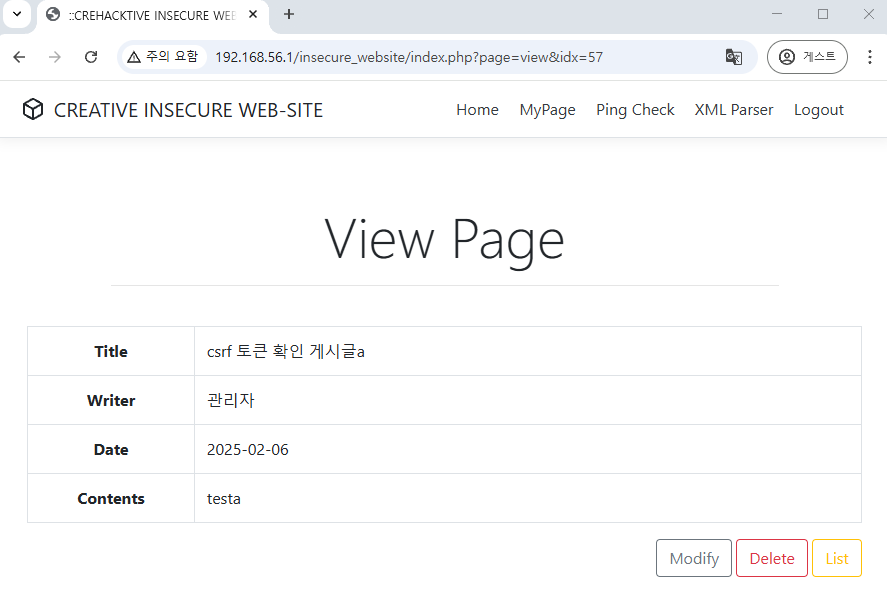Click the contents text testa

[223, 499]
